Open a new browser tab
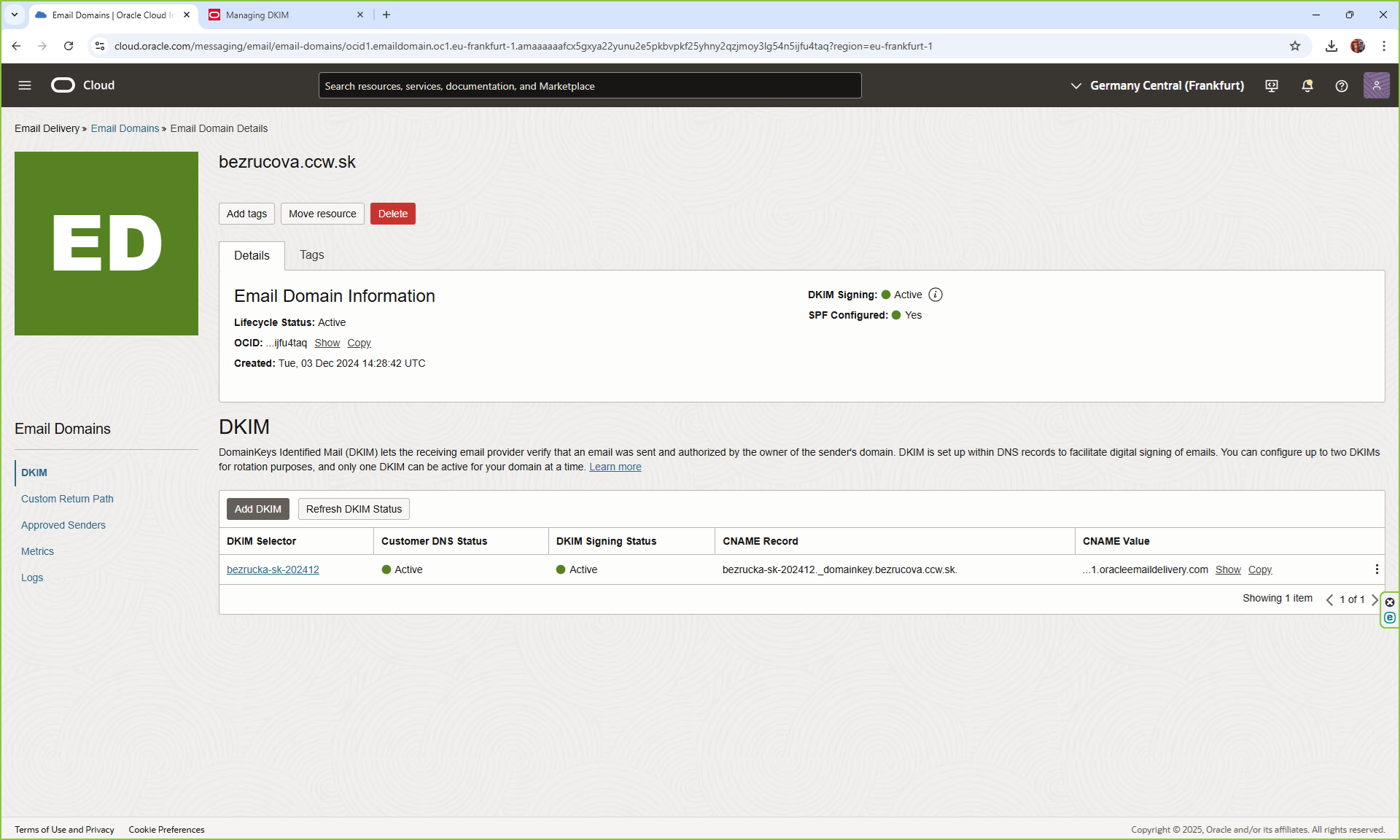 coord(386,15)
